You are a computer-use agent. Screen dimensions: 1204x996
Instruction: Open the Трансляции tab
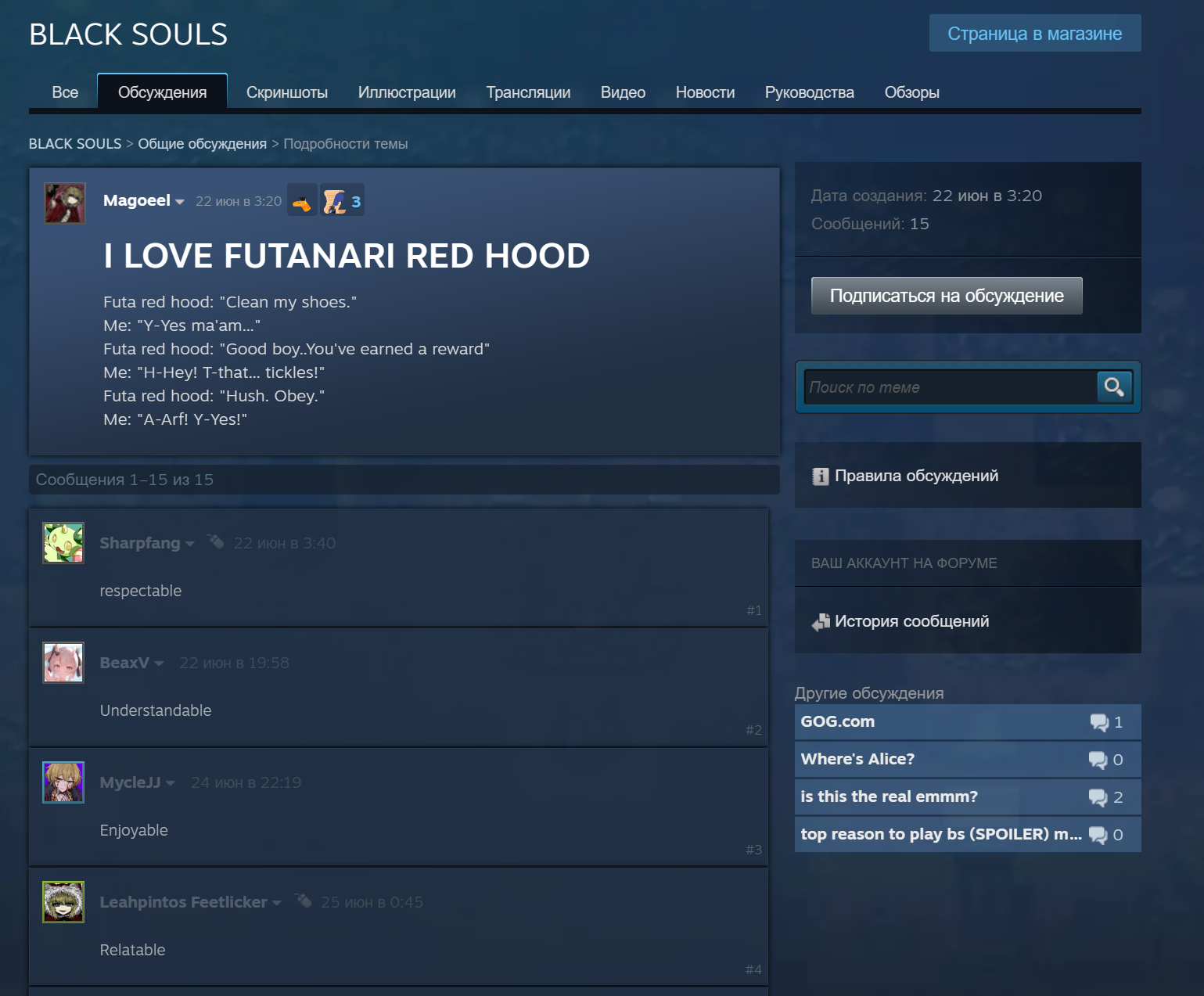[528, 92]
